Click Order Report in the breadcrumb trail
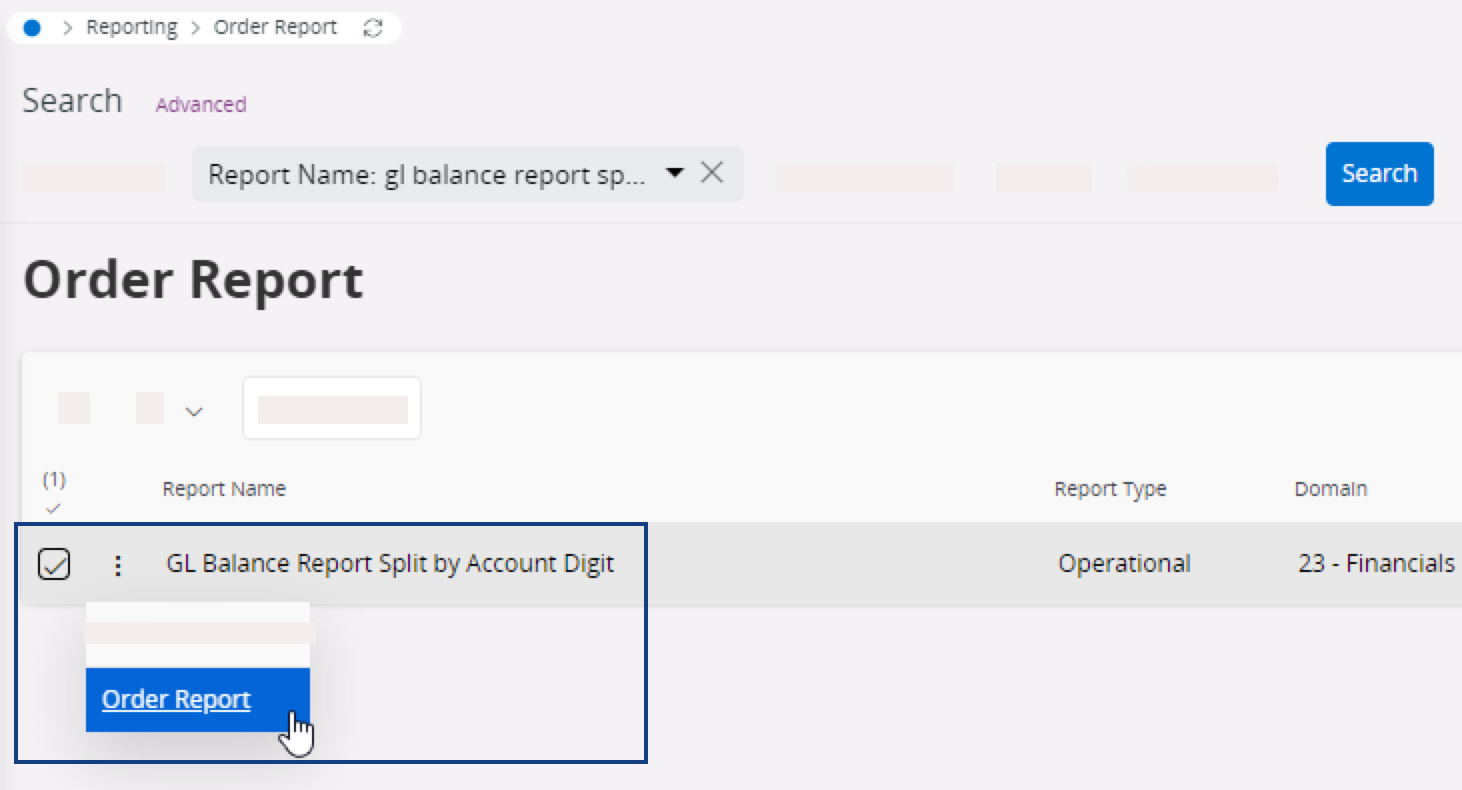The width and height of the screenshot is (1462, 790). click(x=275, y=28)
